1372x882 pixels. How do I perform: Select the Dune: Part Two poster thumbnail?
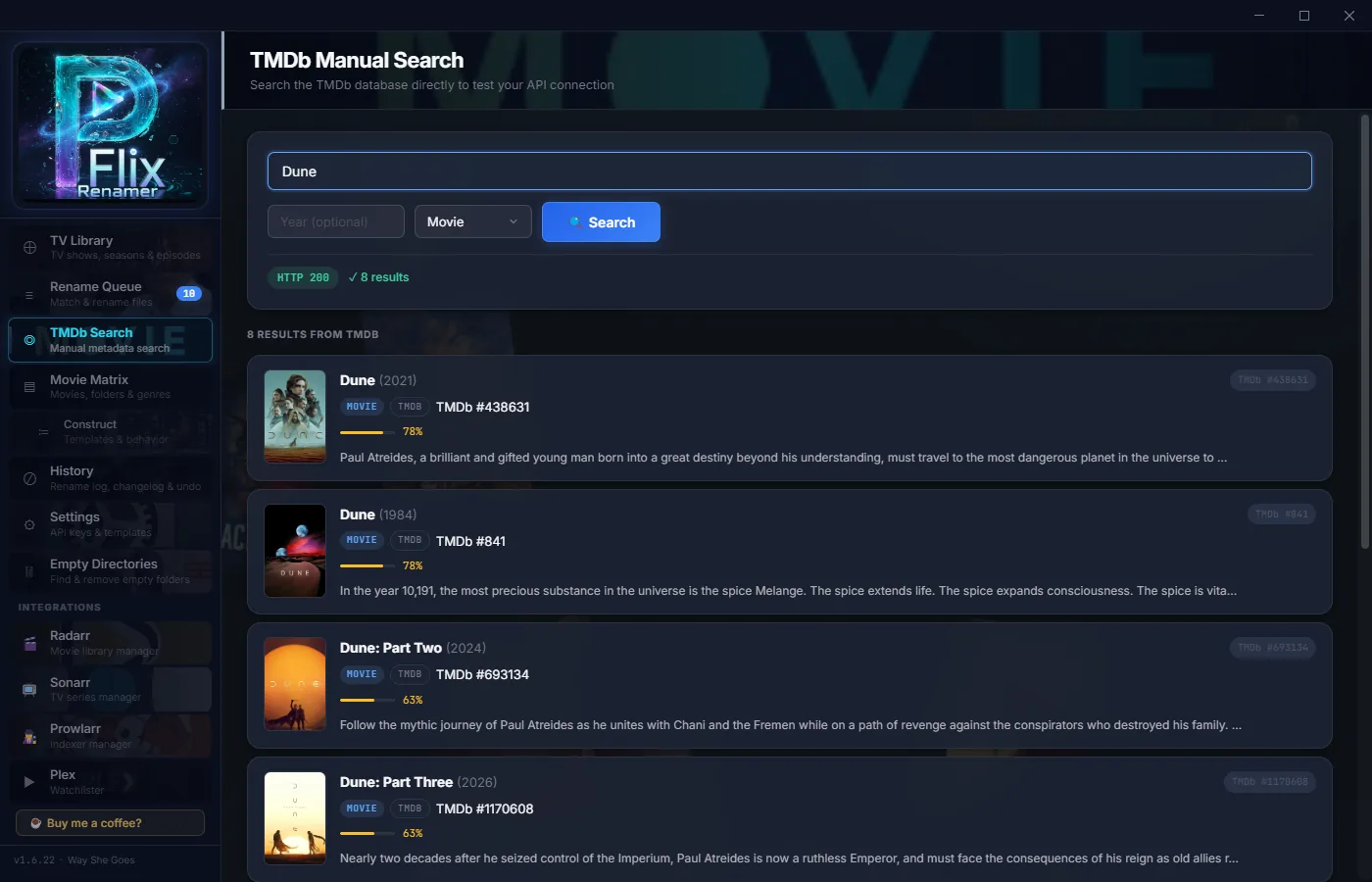click(295, 684)
